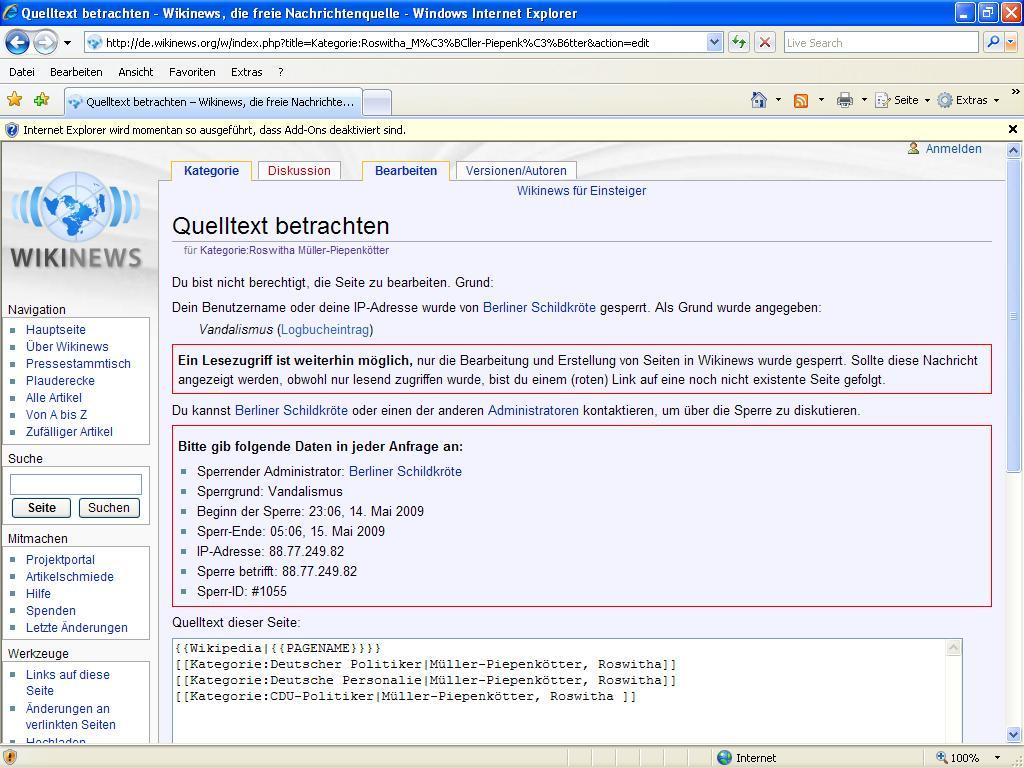Open the Ansicht menu
The width and height of the screenshot is (1024, 768).
(x=136, y=72)
